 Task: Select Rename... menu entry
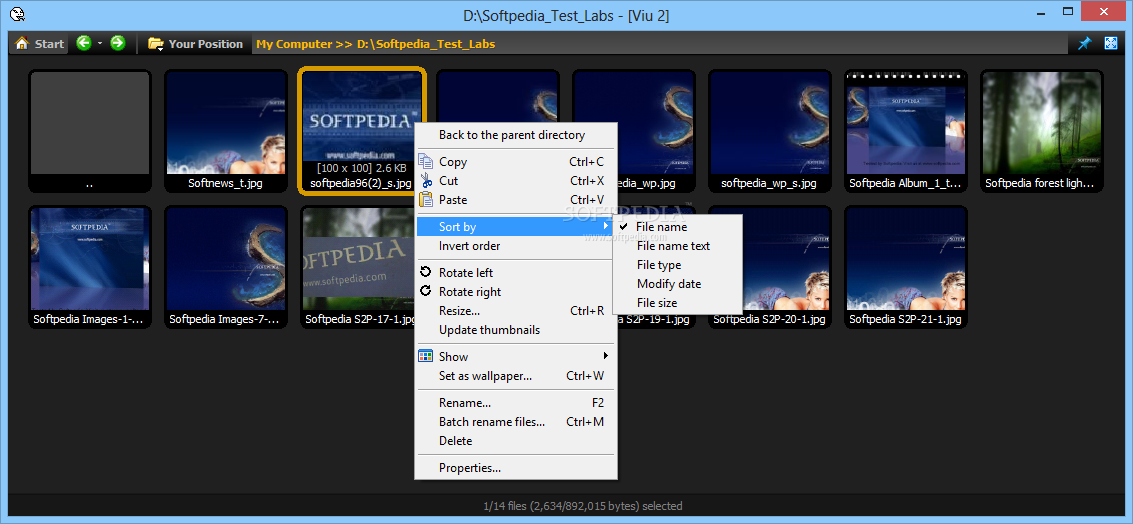coord(516,403)
